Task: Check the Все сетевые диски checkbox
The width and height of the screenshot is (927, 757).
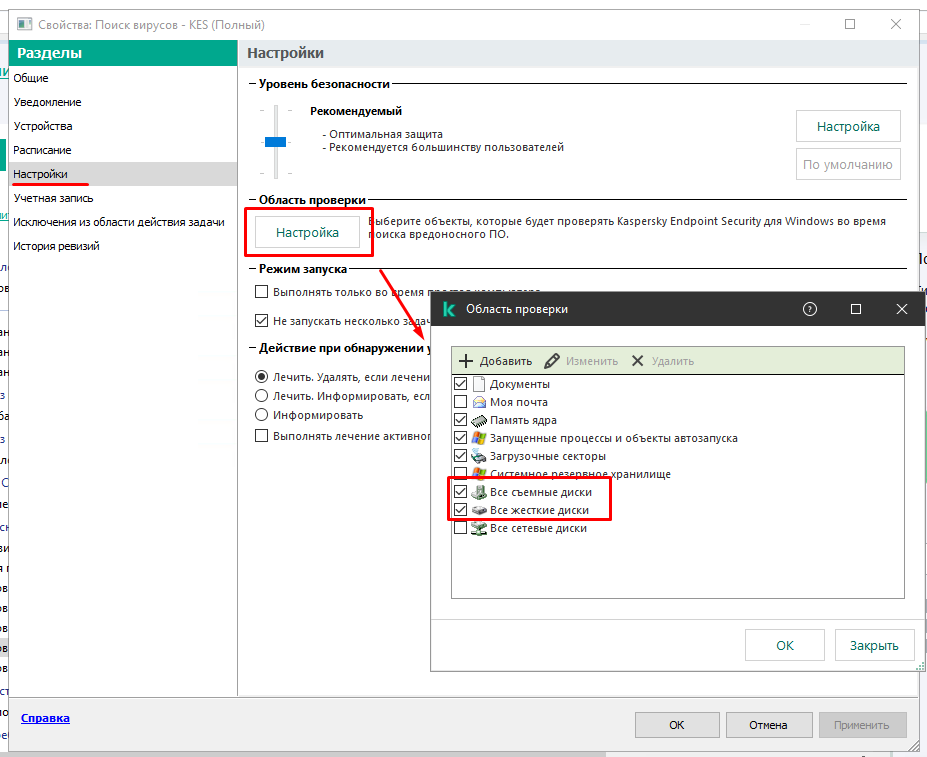Action: (461, 528)
